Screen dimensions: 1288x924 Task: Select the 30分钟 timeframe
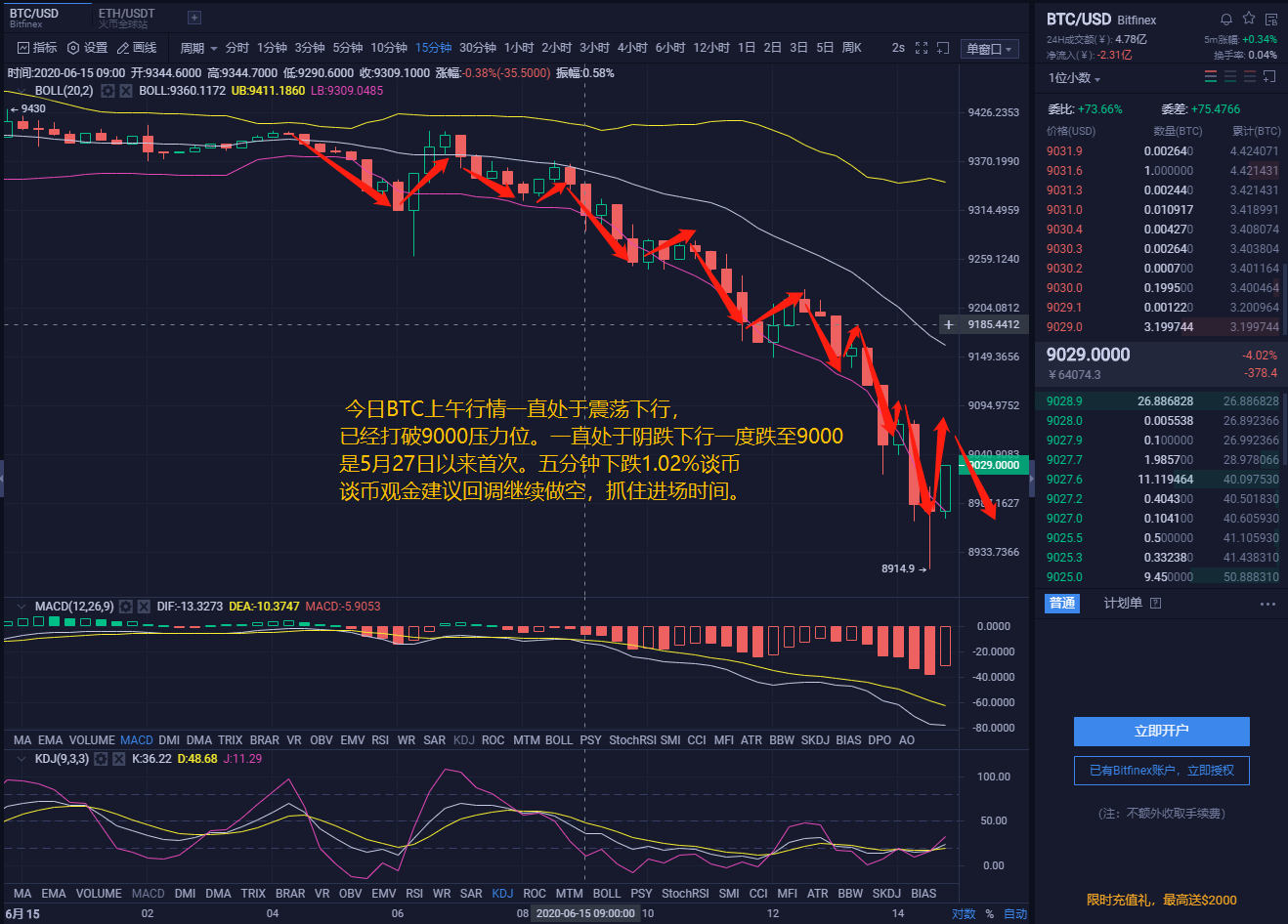click(478, 46)
